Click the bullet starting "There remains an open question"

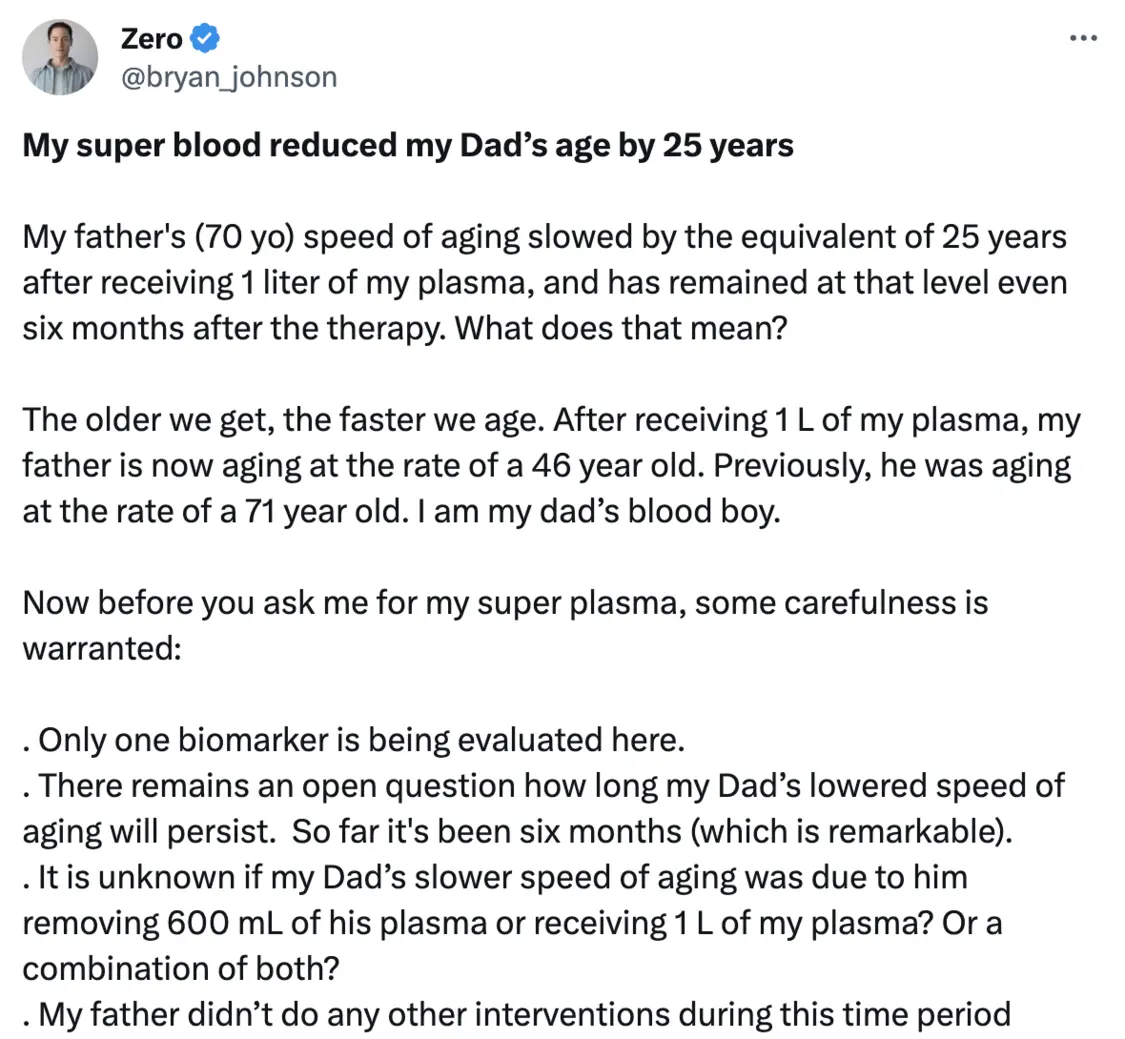(544, 809)
